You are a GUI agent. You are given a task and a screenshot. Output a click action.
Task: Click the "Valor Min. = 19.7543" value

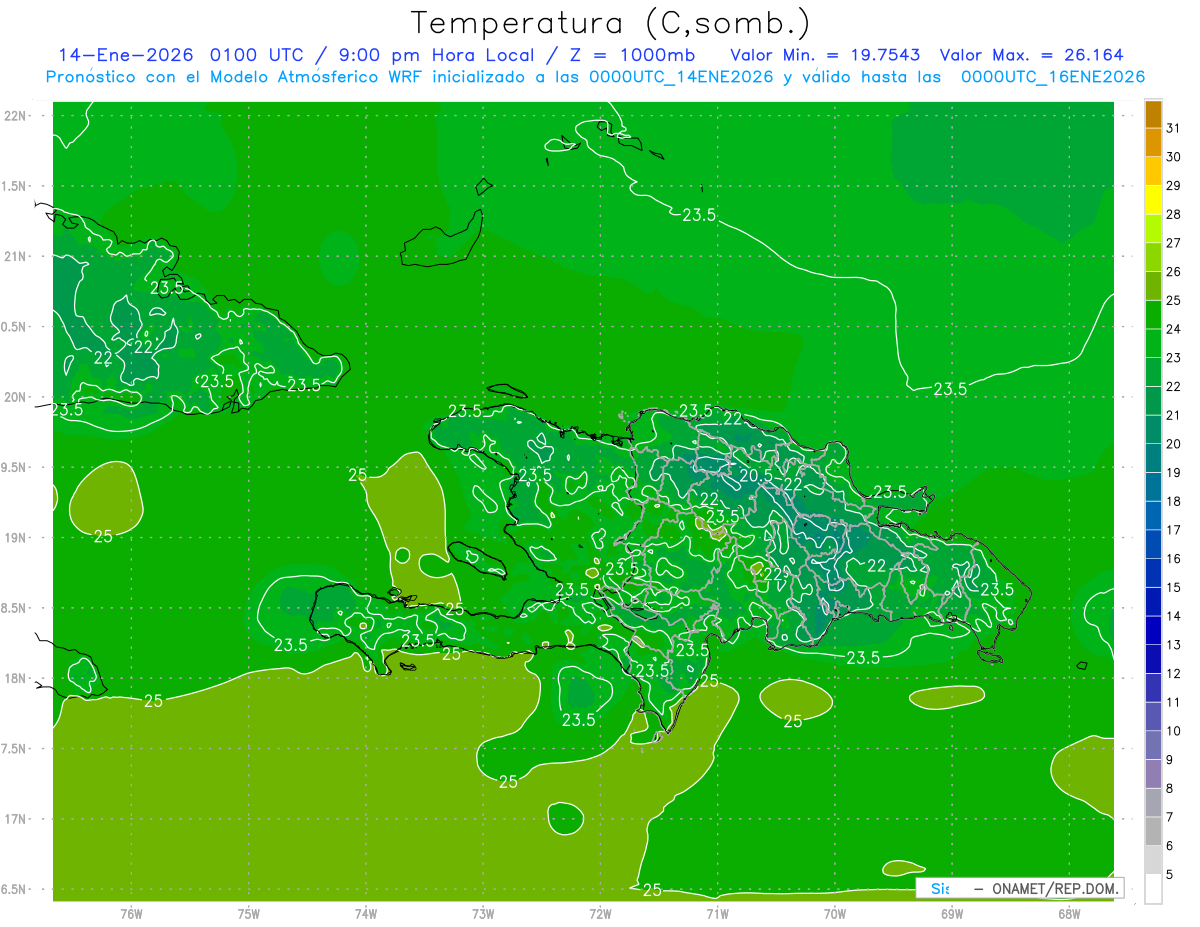click(x=825, y=55)
